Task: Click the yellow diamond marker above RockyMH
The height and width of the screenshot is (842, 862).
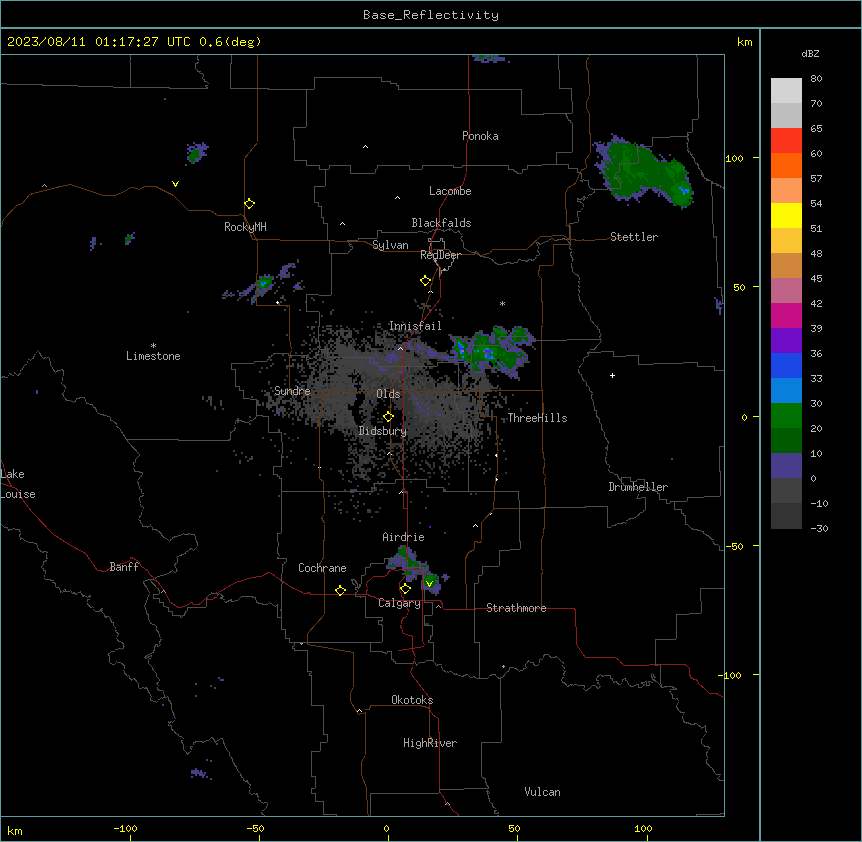Action: pos(249,204)
